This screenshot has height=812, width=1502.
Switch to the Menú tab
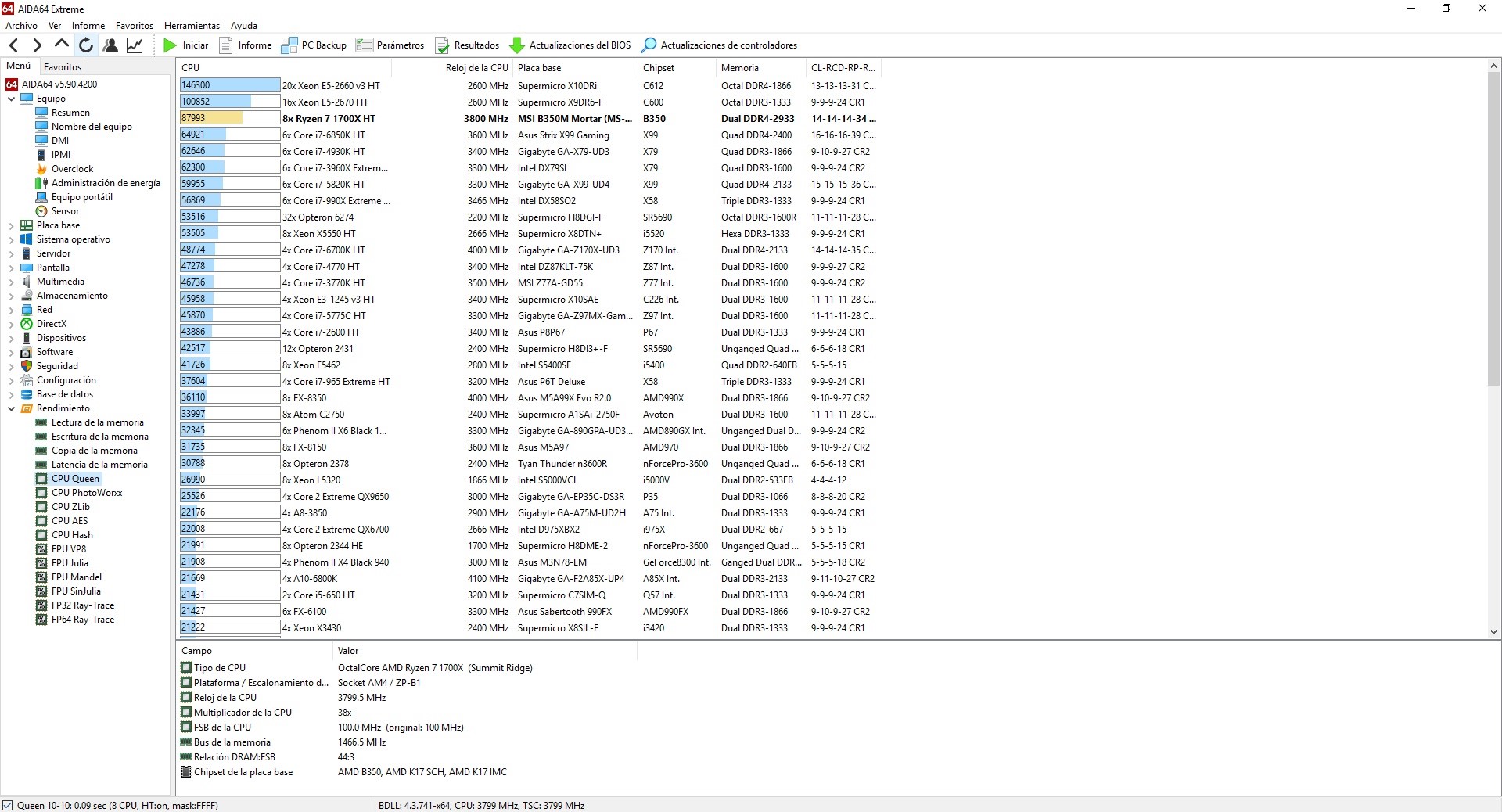19,66
